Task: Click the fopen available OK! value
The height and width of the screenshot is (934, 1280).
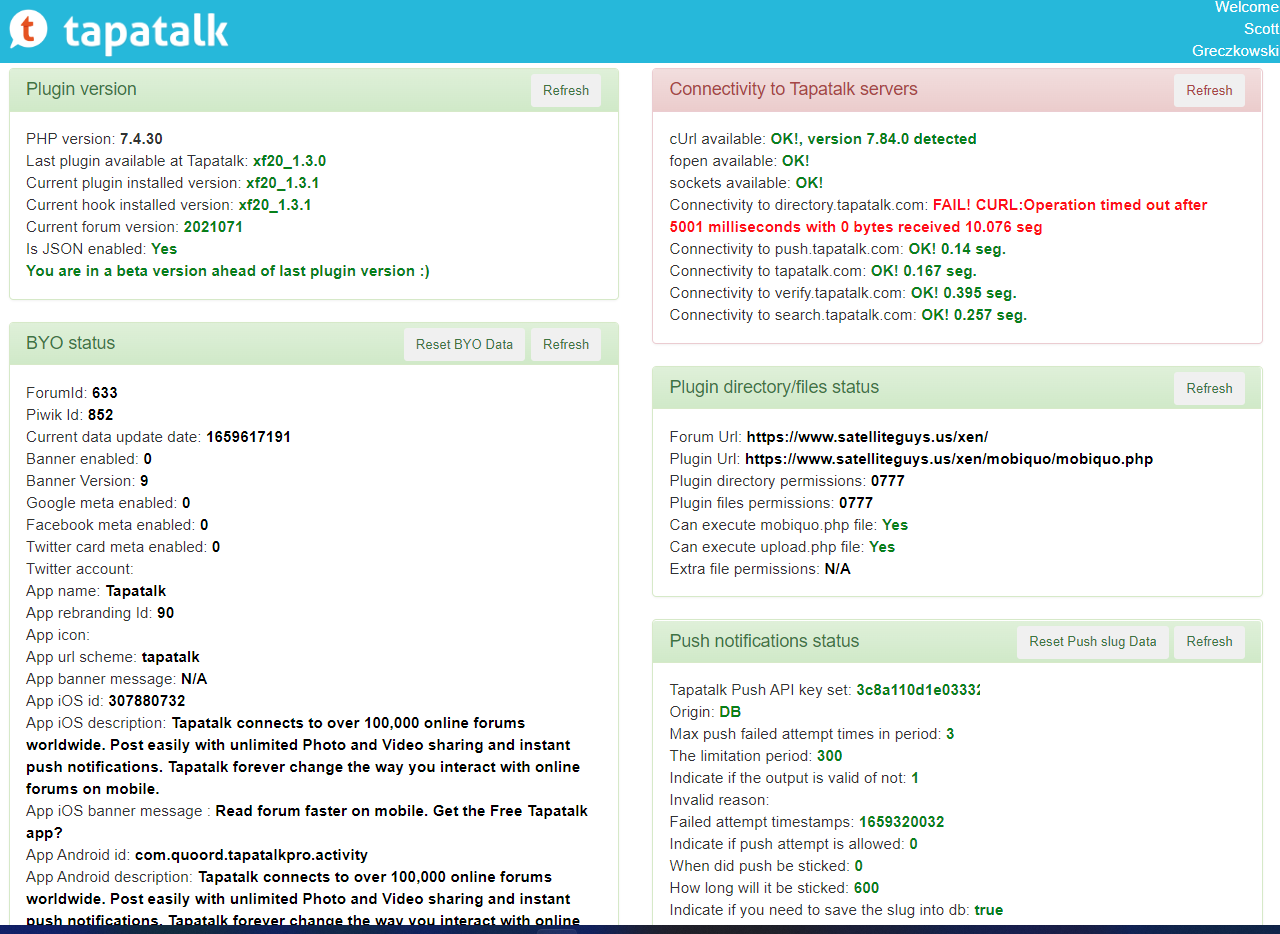Action: 795,161
